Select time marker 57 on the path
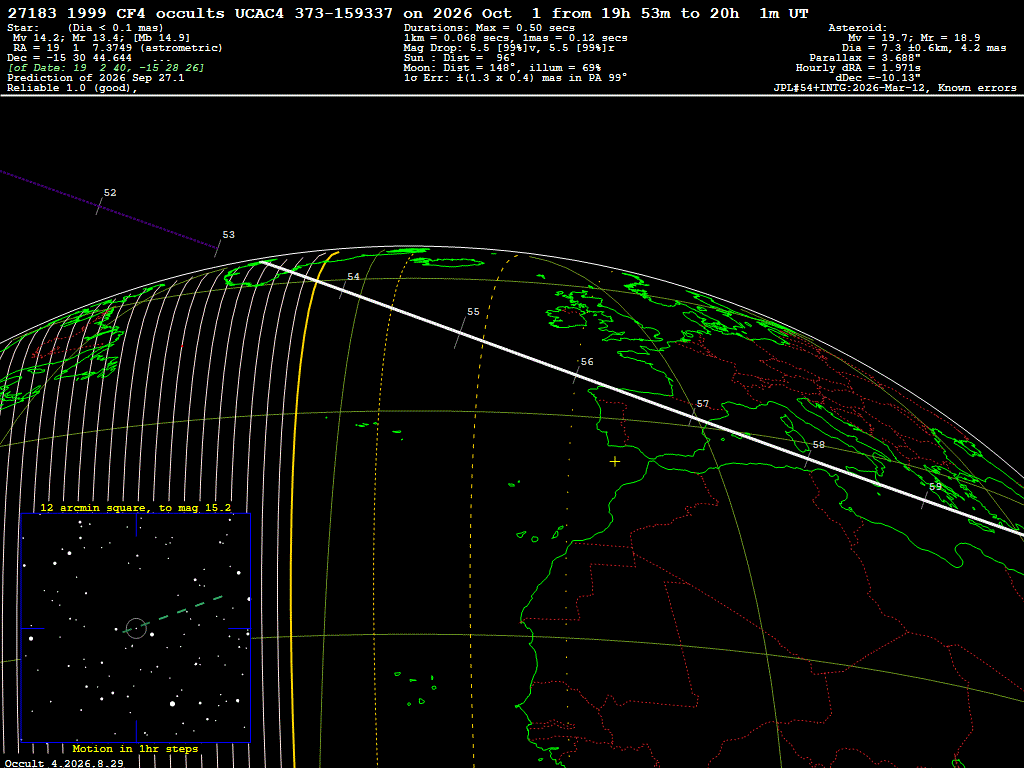This screenshot has width=1024, height=768. tap(703, 404)
